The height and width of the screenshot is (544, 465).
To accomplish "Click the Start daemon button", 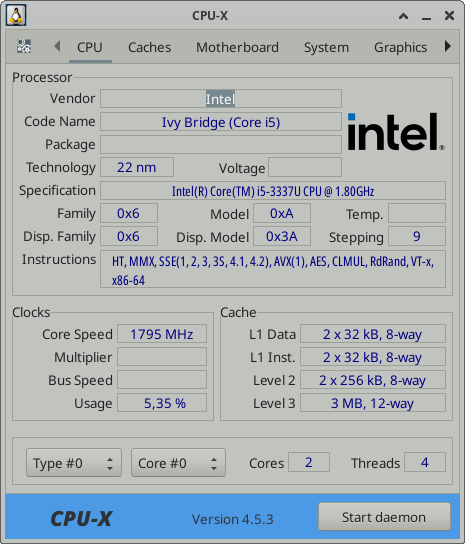I will click(x=384, y=517).
